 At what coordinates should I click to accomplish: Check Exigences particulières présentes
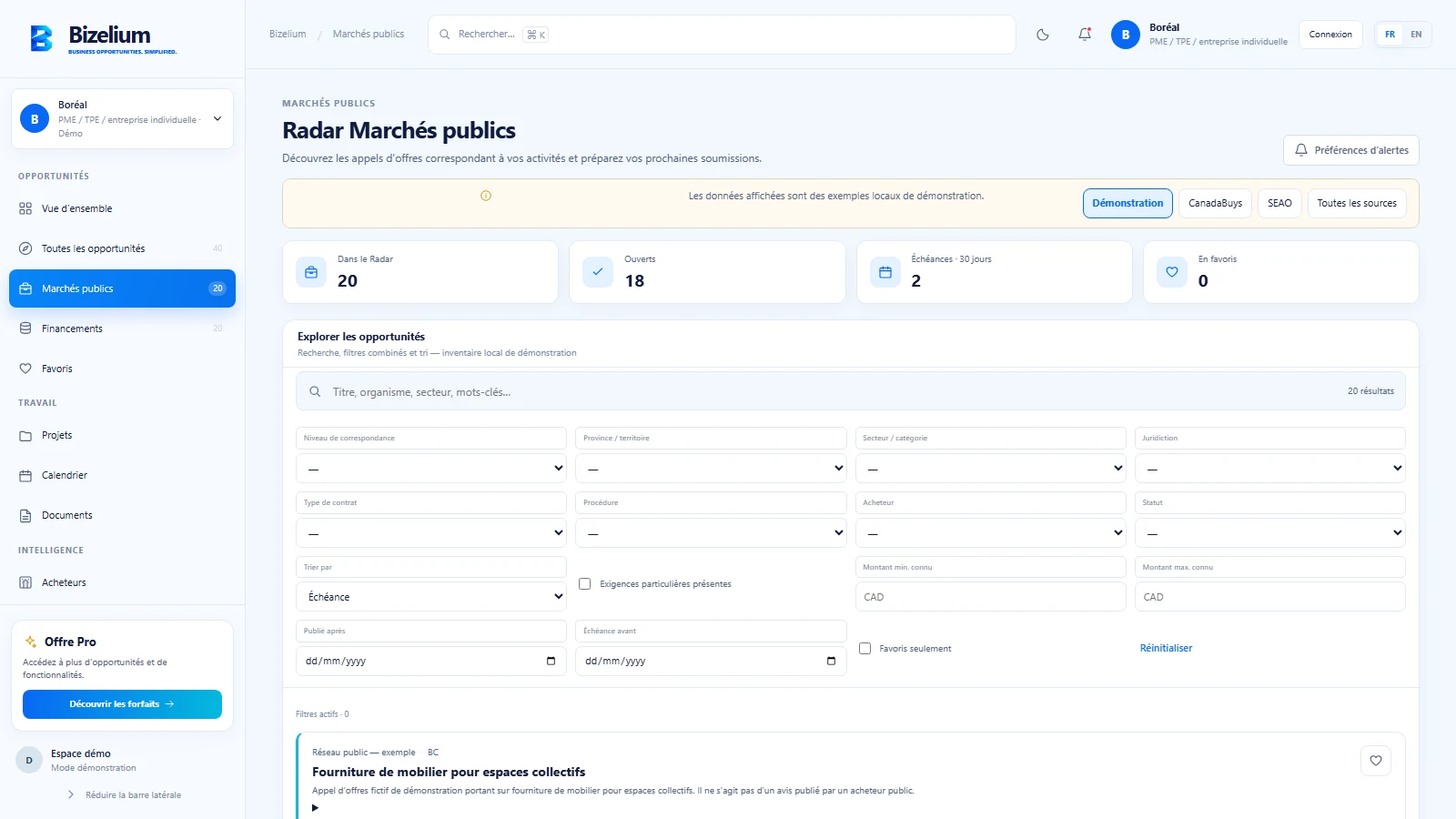[x=585, y=584]
